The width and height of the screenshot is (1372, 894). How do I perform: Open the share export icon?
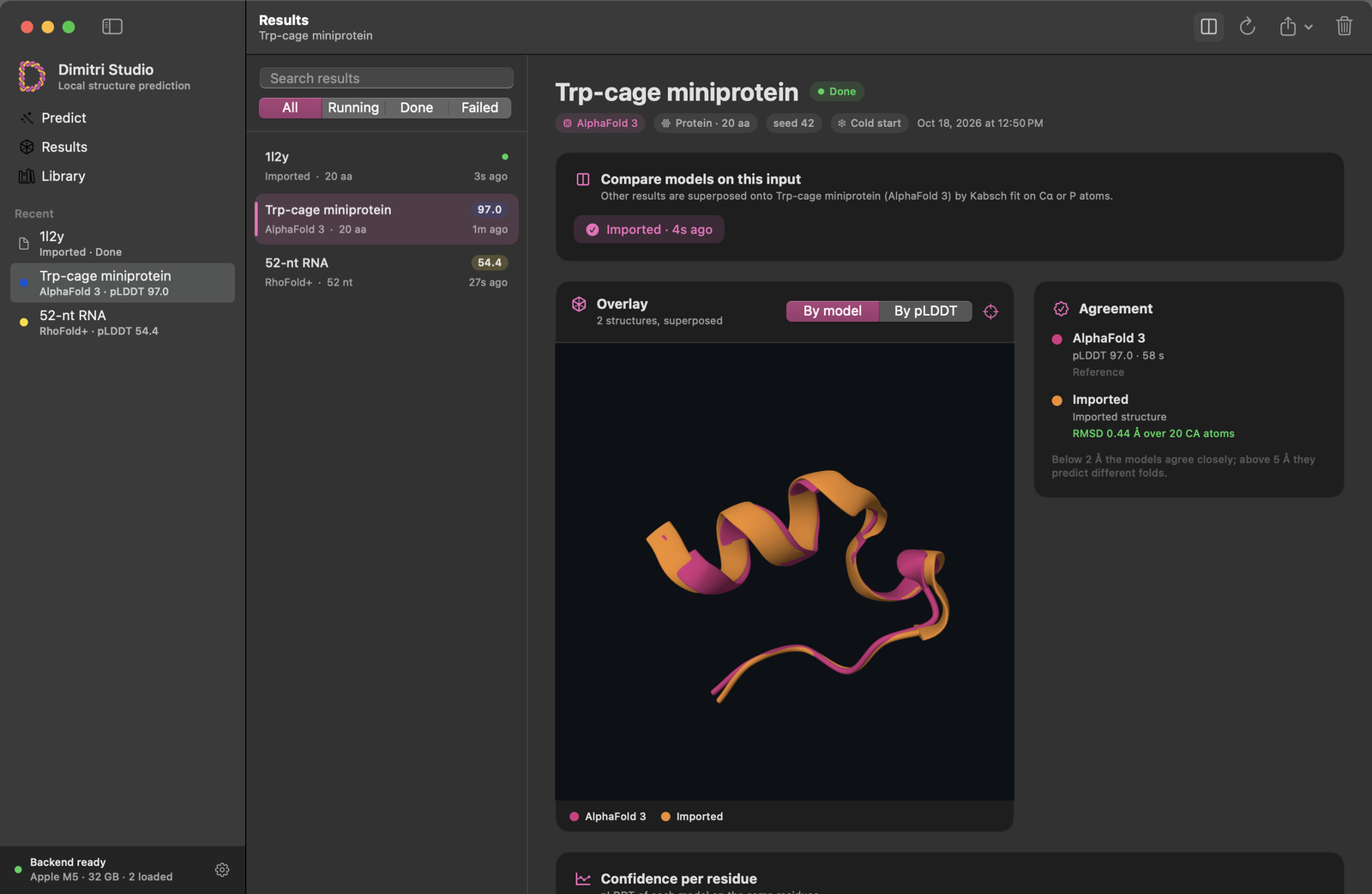click(1287, 27)
